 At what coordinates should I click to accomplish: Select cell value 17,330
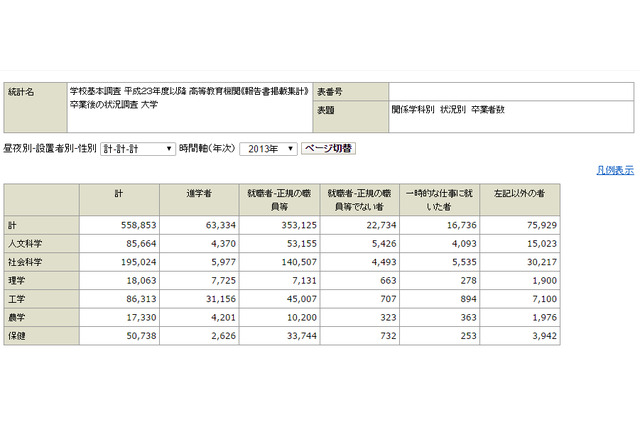pos(141,317)
